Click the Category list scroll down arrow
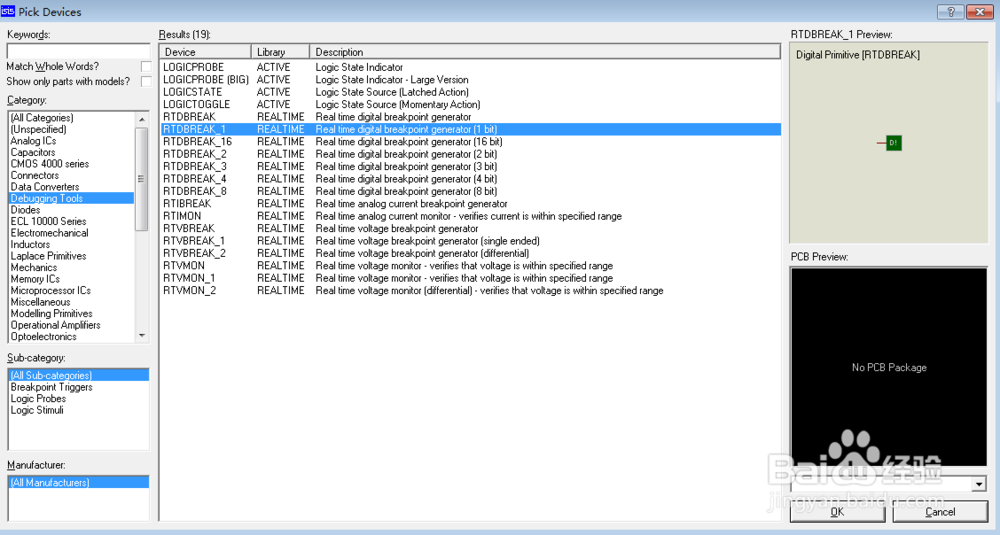Image resolution: width=1000 pixels, height=535 pixels. (142, 335)
